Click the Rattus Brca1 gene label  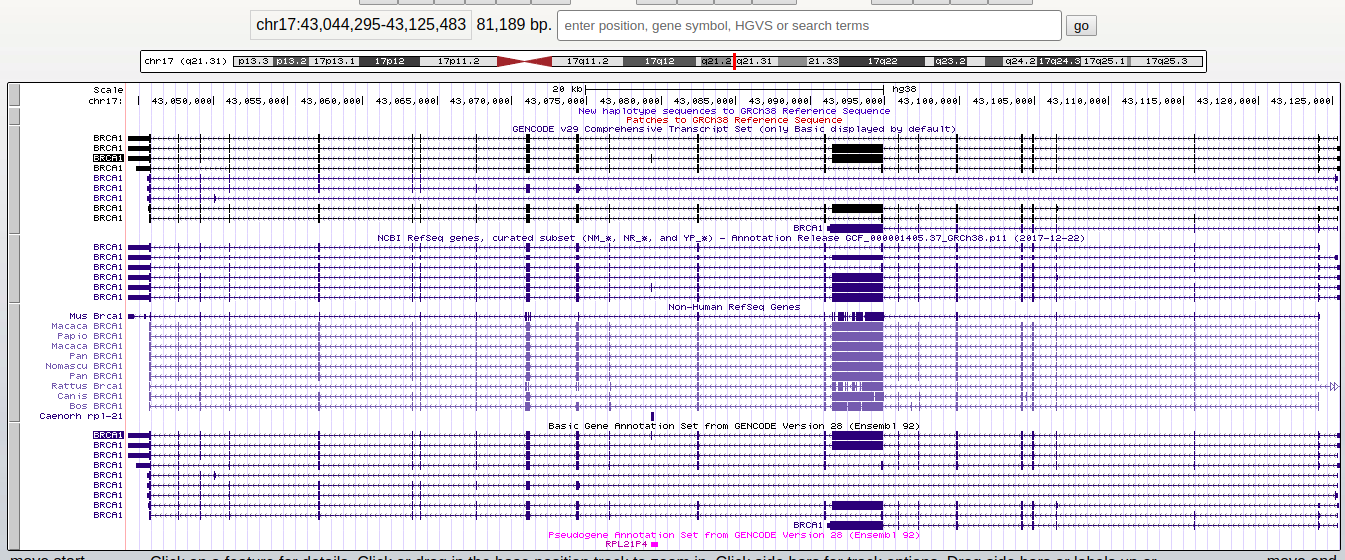(87, 386)
